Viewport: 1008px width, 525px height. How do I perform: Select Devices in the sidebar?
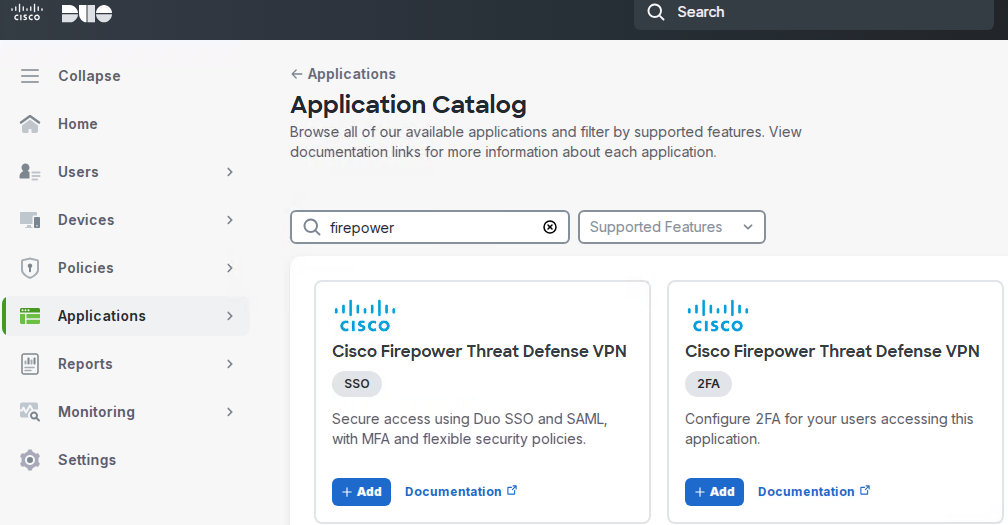click(86, 220)
